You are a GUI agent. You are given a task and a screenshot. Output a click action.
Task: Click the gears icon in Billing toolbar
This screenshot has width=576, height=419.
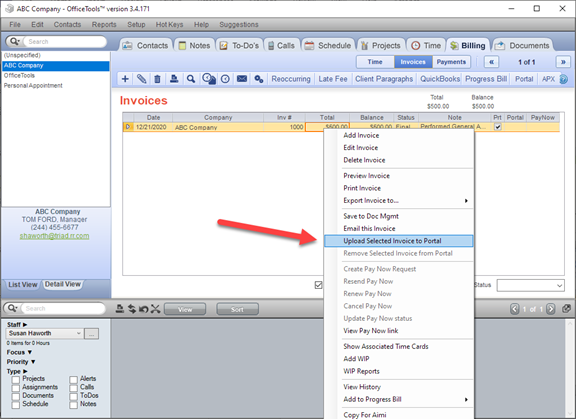point(259,79)
